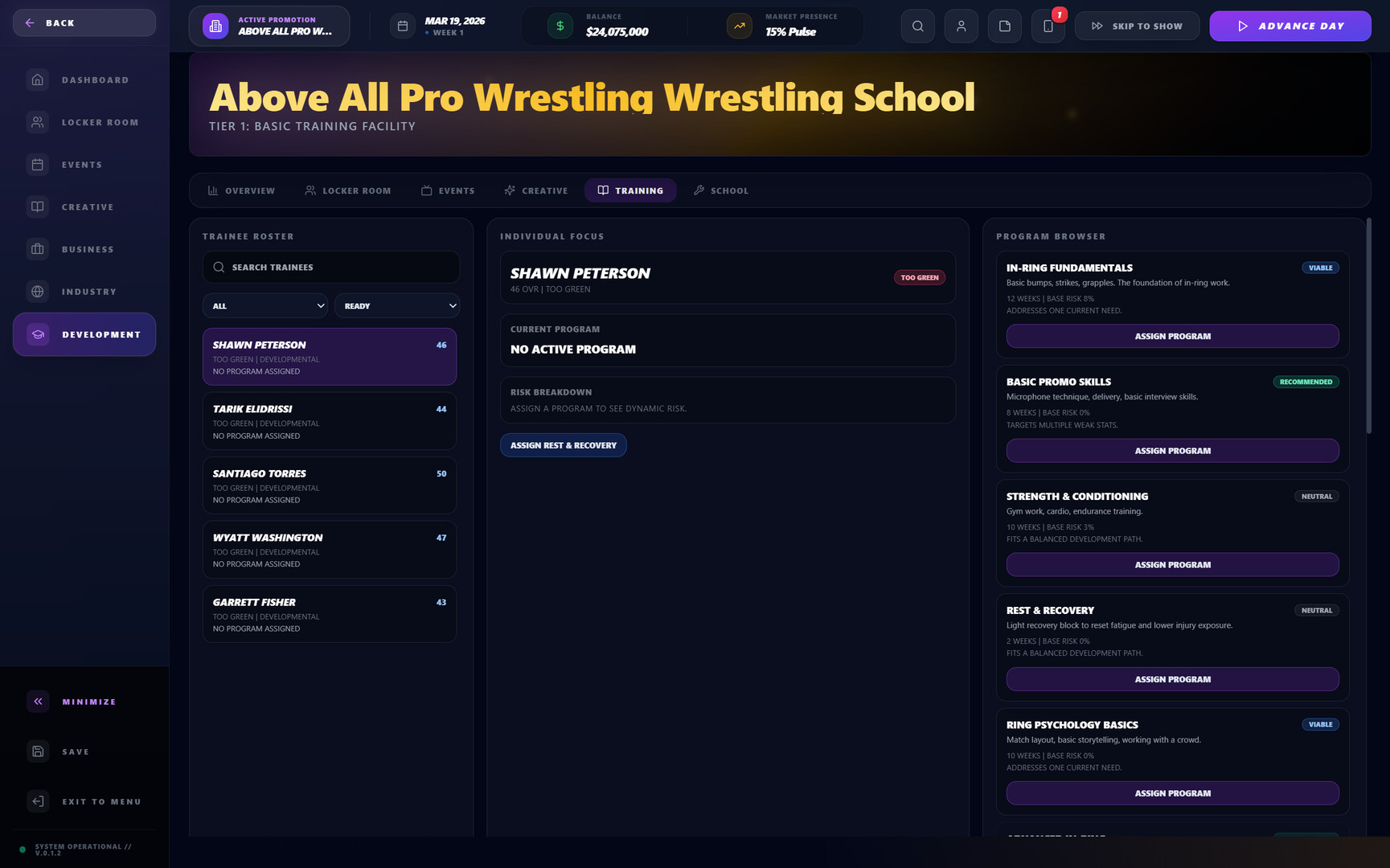1390x868 pixels.
Task: Click the Save disk icon in sidebar
Action: click(x=37, y=751)
